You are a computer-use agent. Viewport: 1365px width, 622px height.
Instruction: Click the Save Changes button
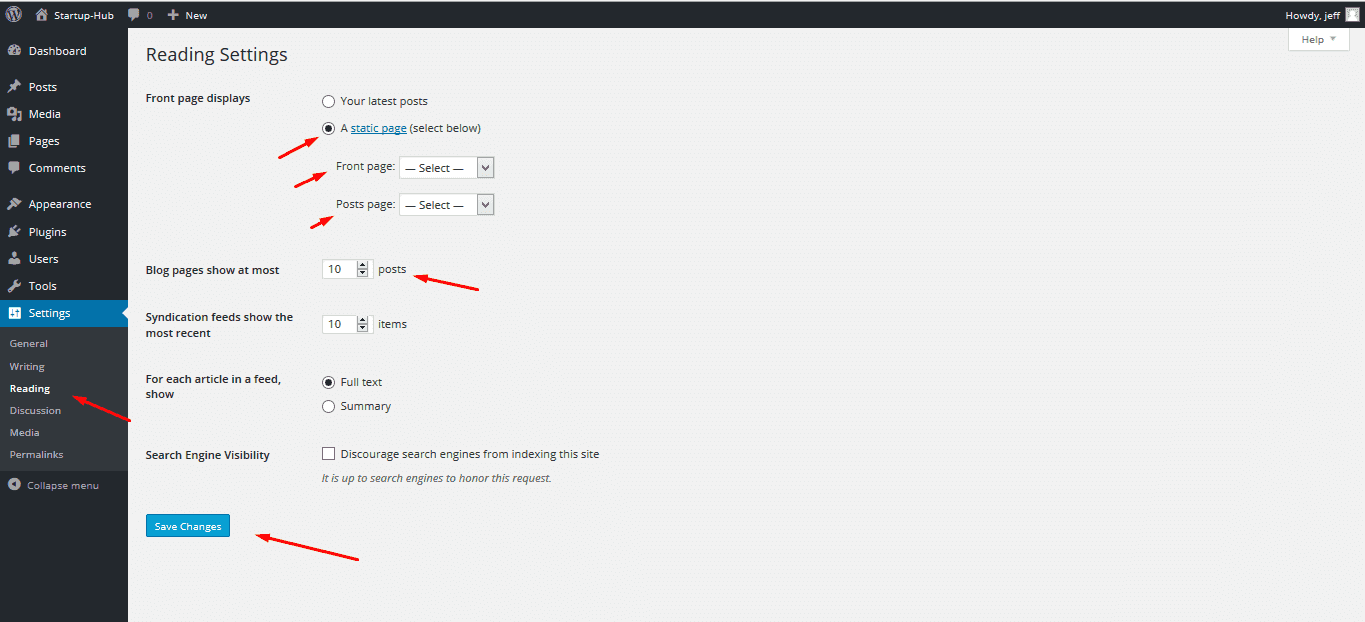(188, 526)
